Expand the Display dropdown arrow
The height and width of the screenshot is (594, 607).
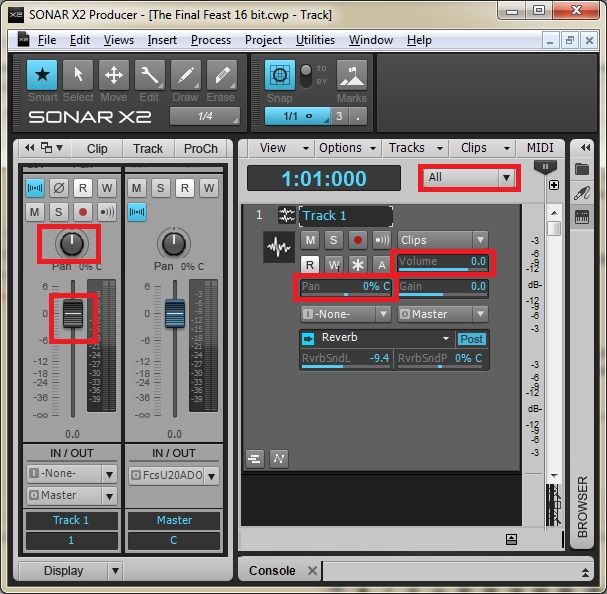(x=115, y=571)
